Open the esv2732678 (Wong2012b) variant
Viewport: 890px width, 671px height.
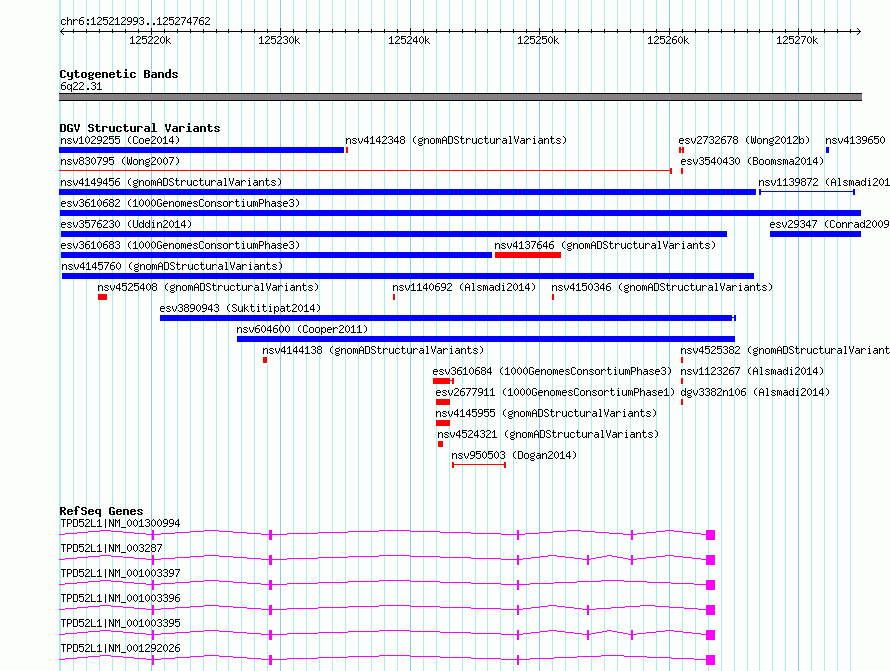point(744,140)
